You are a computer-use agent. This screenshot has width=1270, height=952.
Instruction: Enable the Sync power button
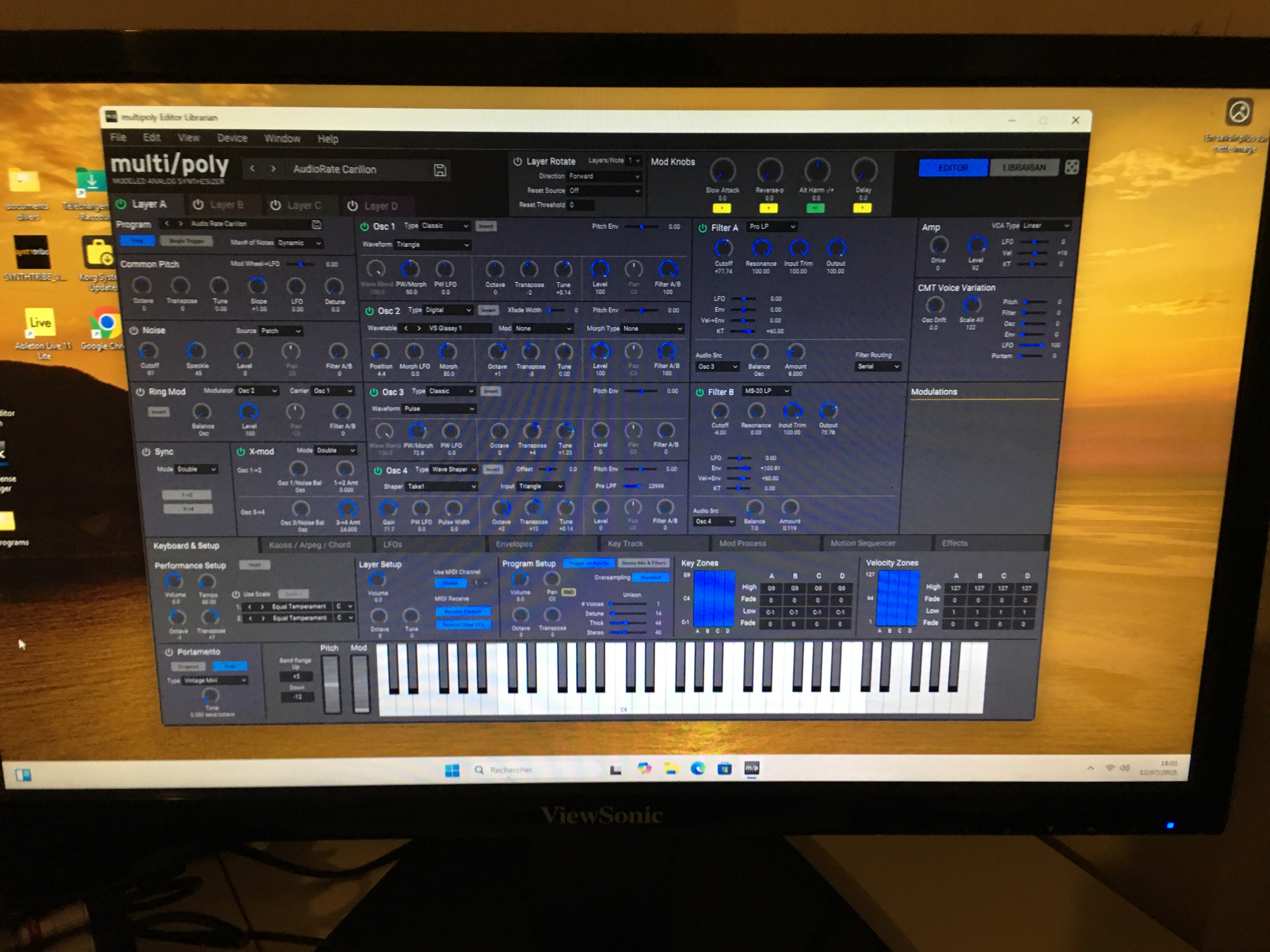pos(146,452)
